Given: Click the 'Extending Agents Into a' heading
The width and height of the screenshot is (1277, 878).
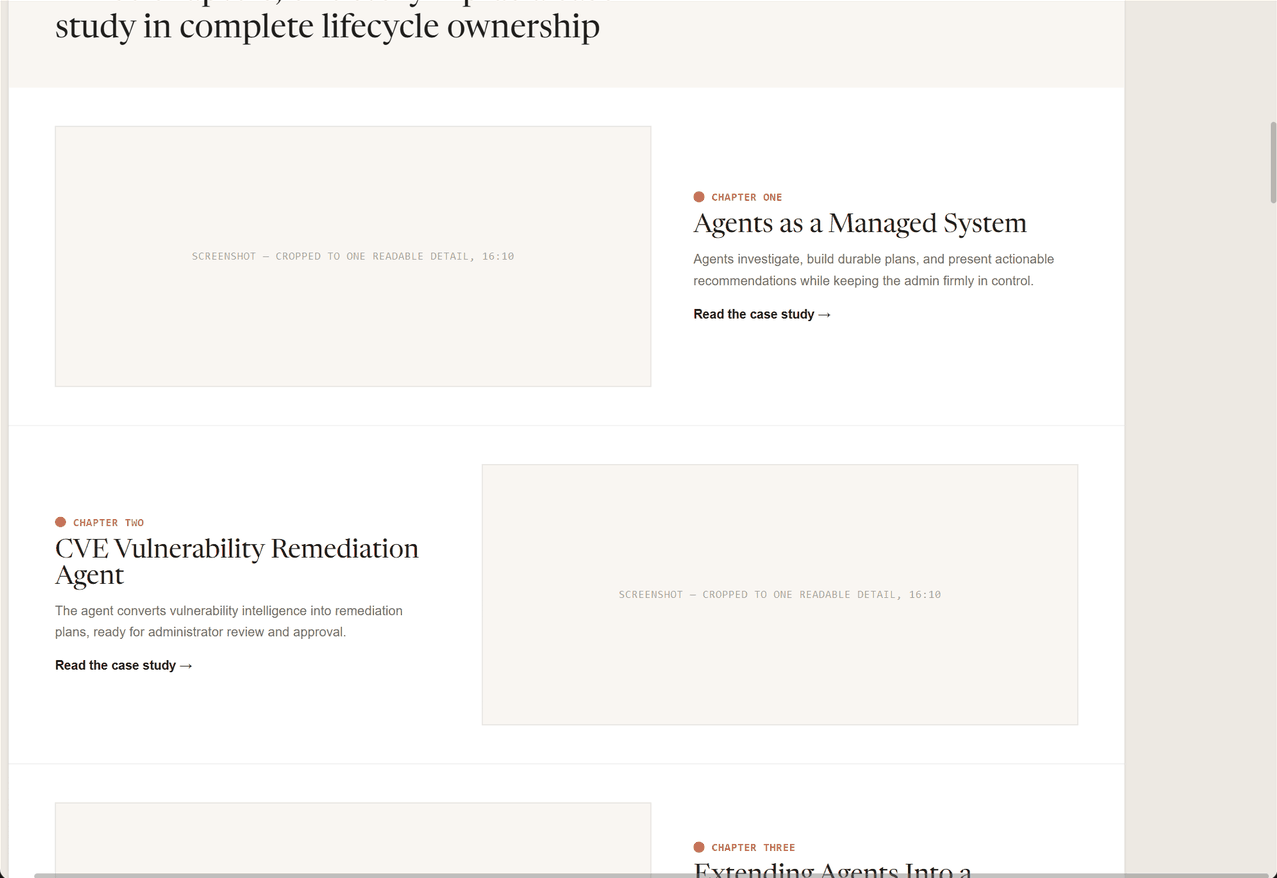Looking at the screenshot, I should click(832, 868).
